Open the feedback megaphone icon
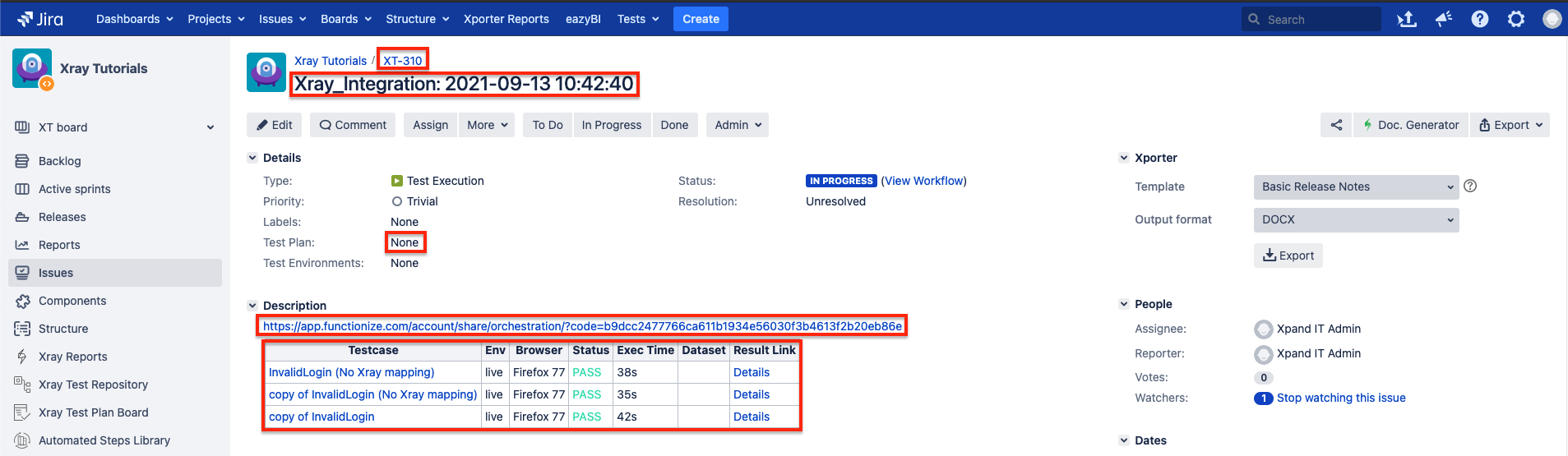This screenshot has height=456, width=1568. 1444,19
